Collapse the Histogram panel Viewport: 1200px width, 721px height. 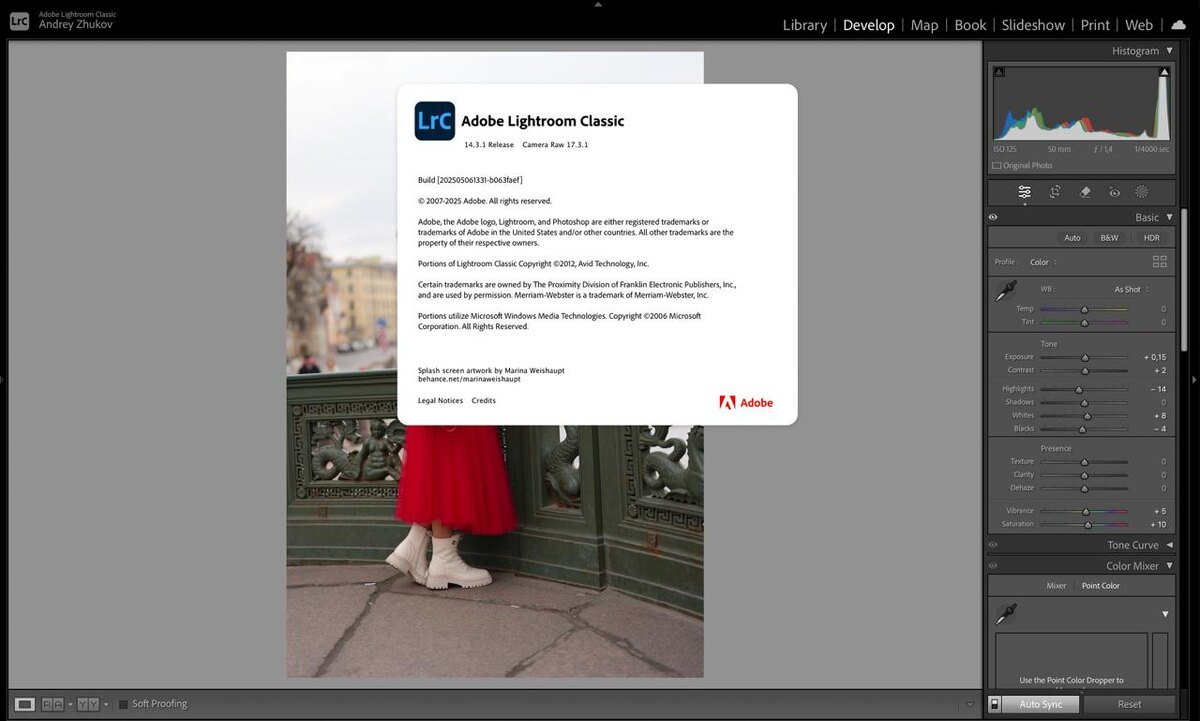click(x=1170, y=51)
